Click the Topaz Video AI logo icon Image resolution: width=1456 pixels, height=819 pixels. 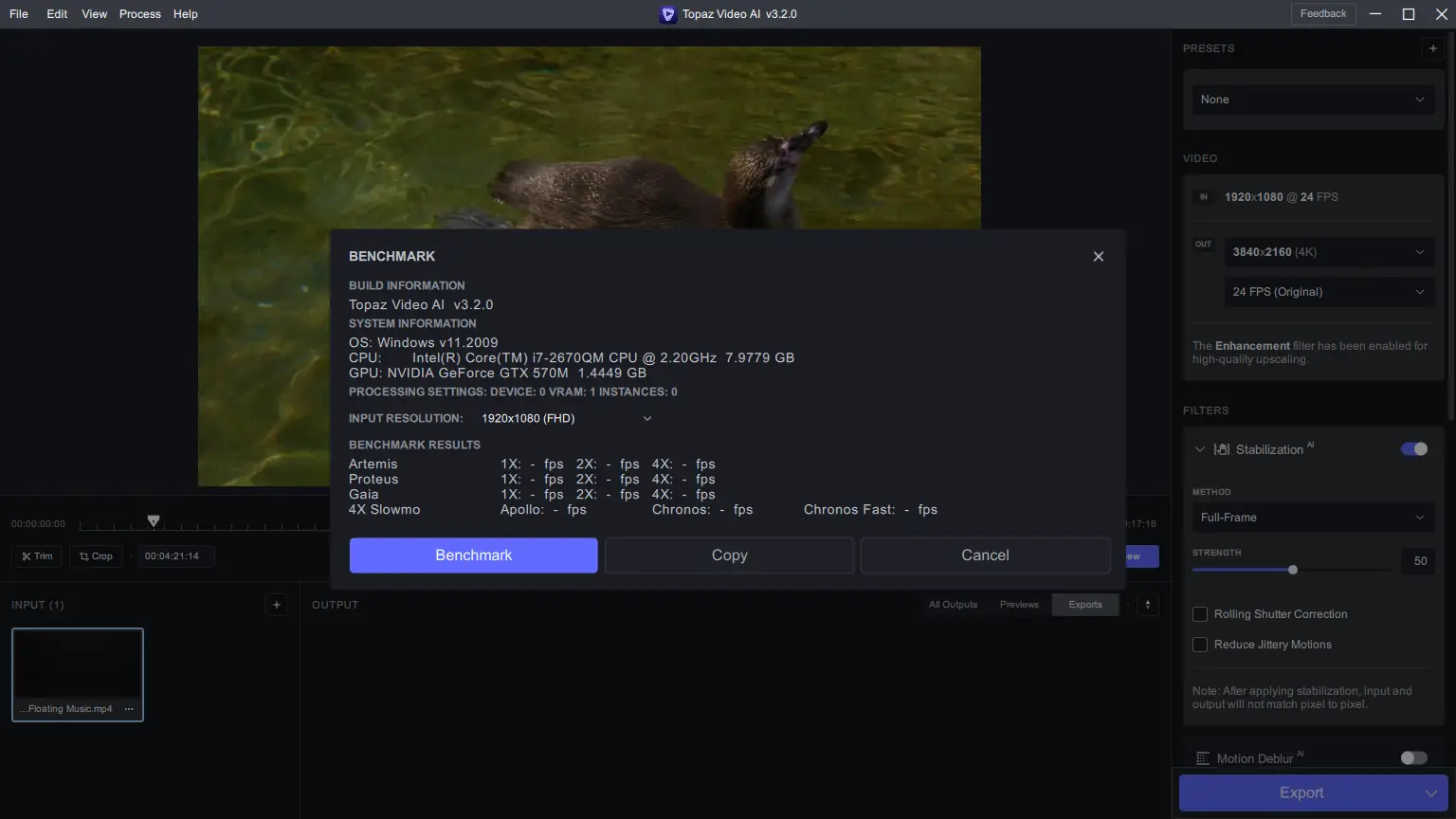[668, 14]
